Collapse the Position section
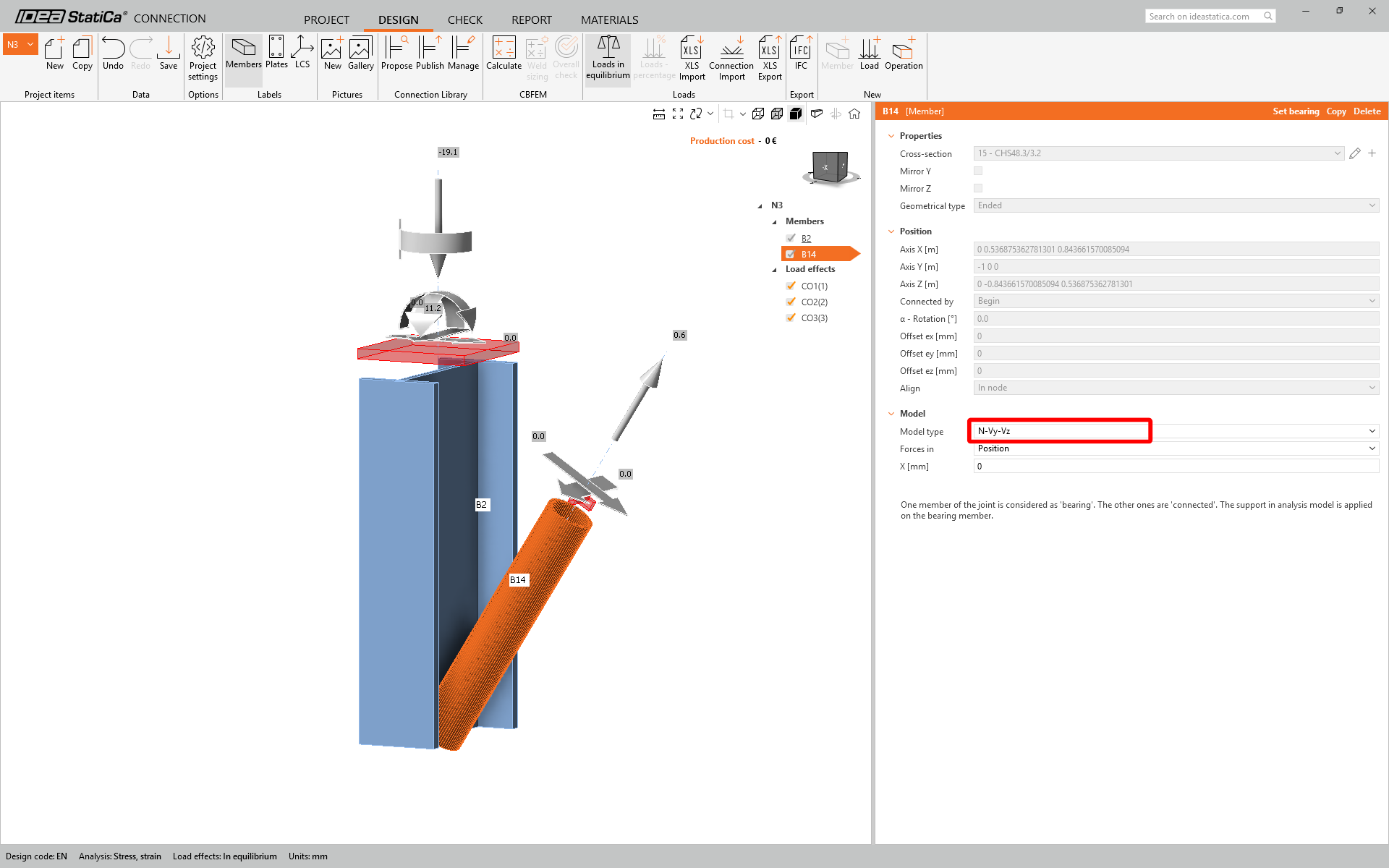 point(891,231)
